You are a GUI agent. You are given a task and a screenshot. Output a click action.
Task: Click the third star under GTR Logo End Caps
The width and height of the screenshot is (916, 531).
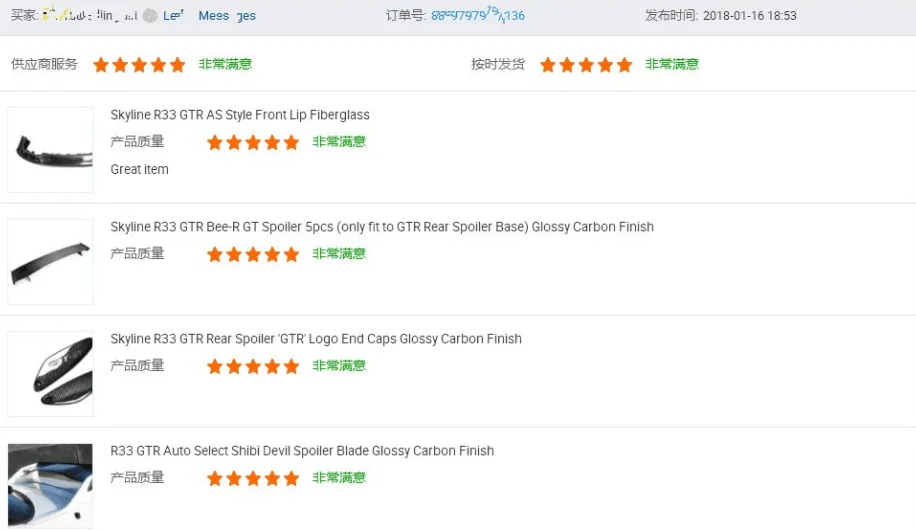[253, 366]
